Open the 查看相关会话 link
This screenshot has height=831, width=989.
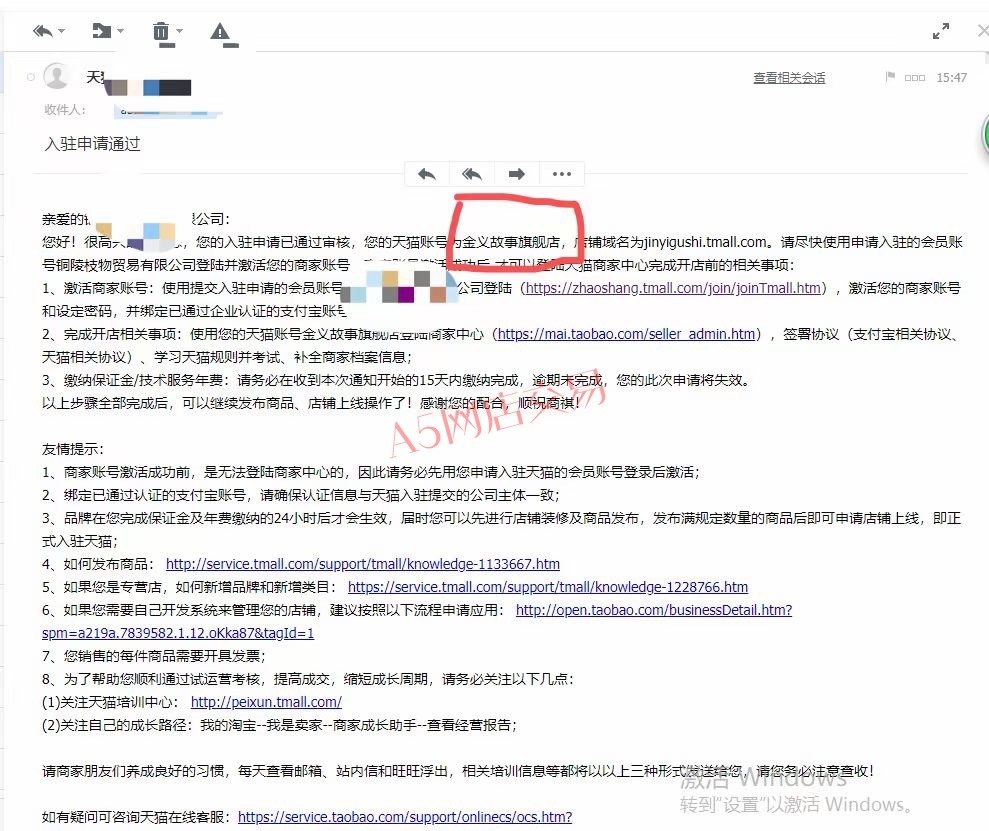789,78
